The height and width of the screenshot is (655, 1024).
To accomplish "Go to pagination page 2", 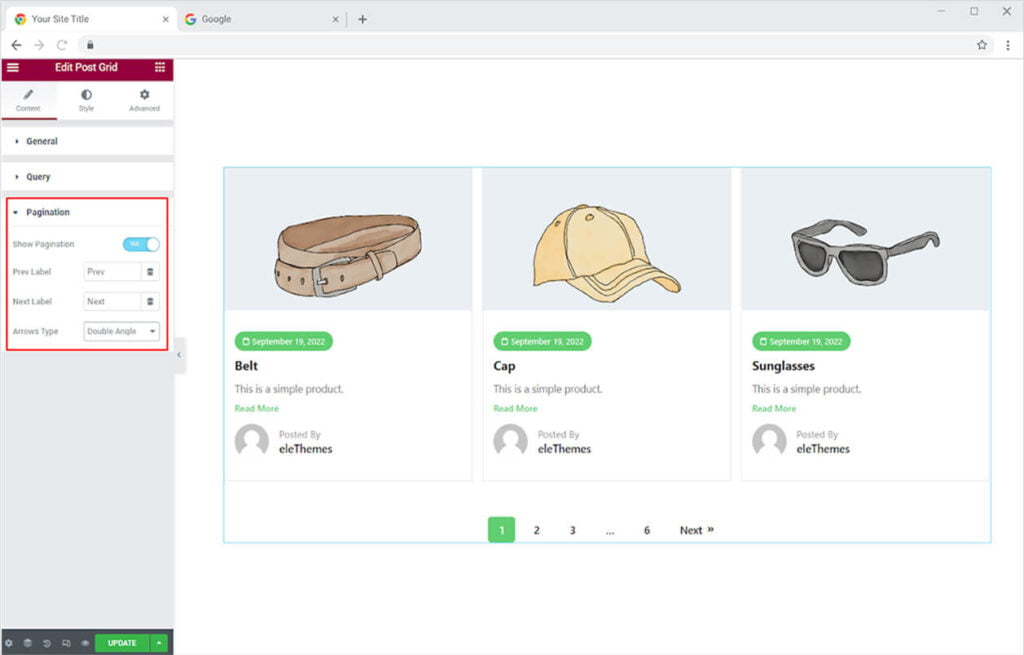I will [x=537, y=531].
